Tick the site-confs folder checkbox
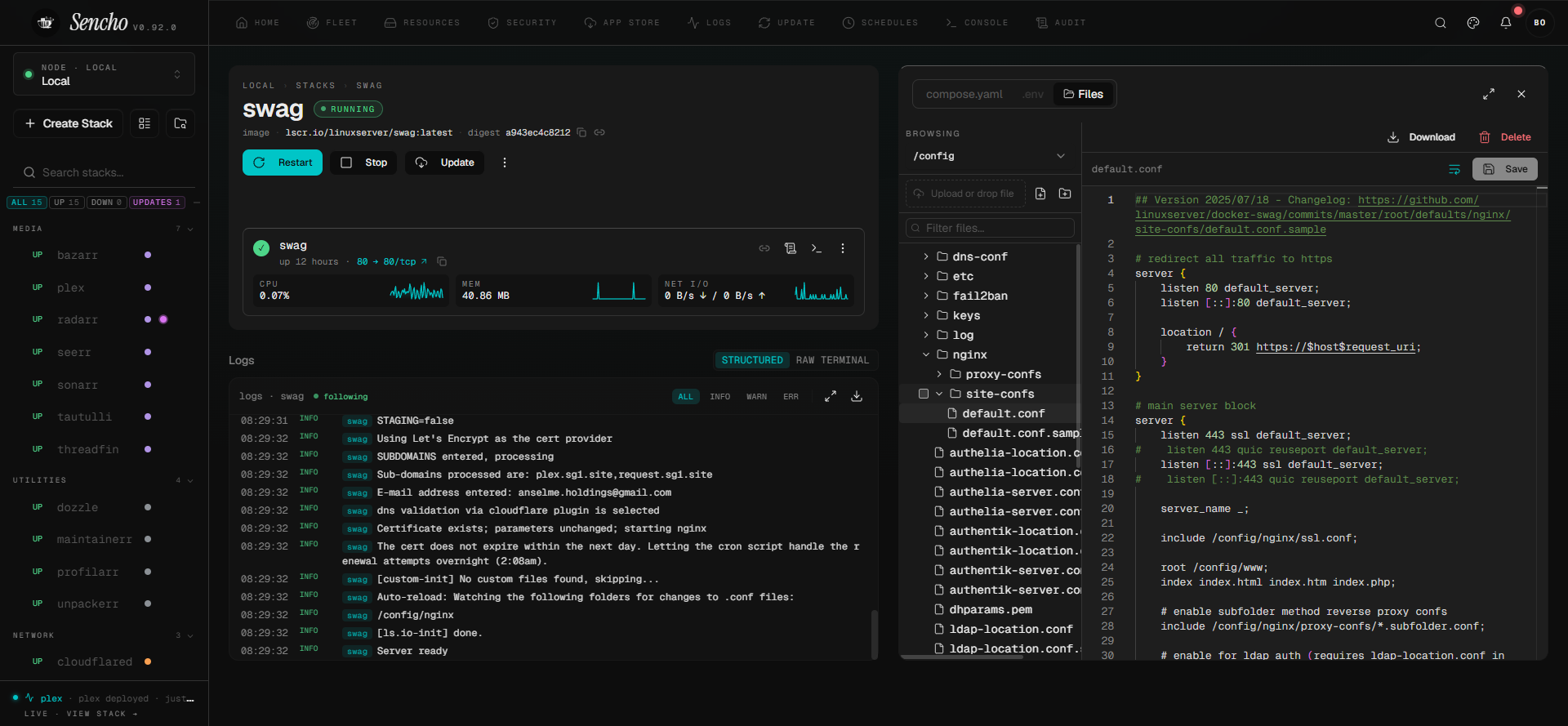This screenshot has height=726, width=1568. 924,394
